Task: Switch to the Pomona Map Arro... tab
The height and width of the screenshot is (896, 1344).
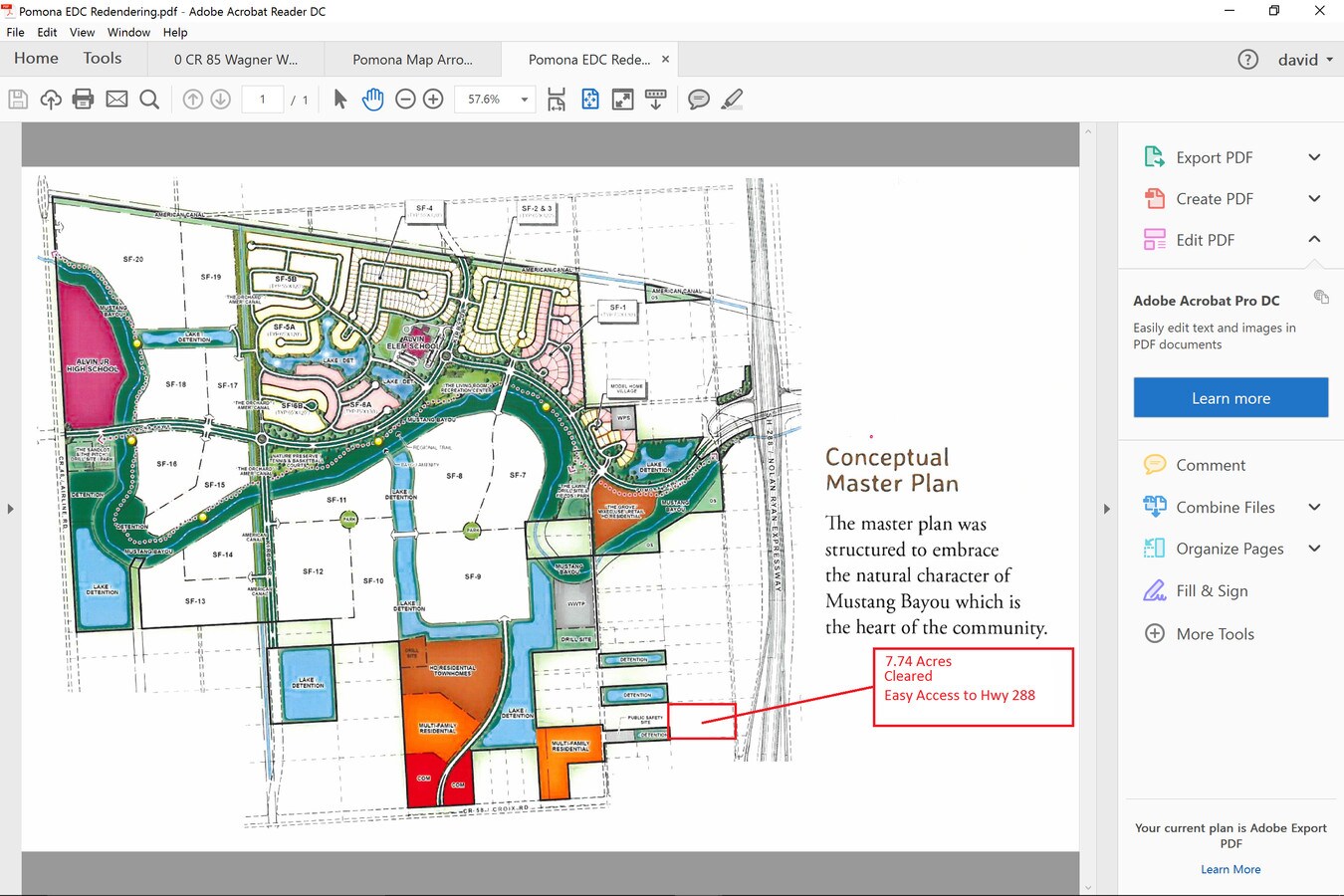Action: 412,60
